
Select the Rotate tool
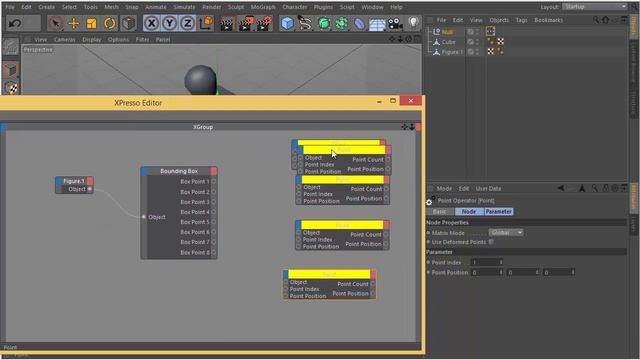[x=109, y=23]
